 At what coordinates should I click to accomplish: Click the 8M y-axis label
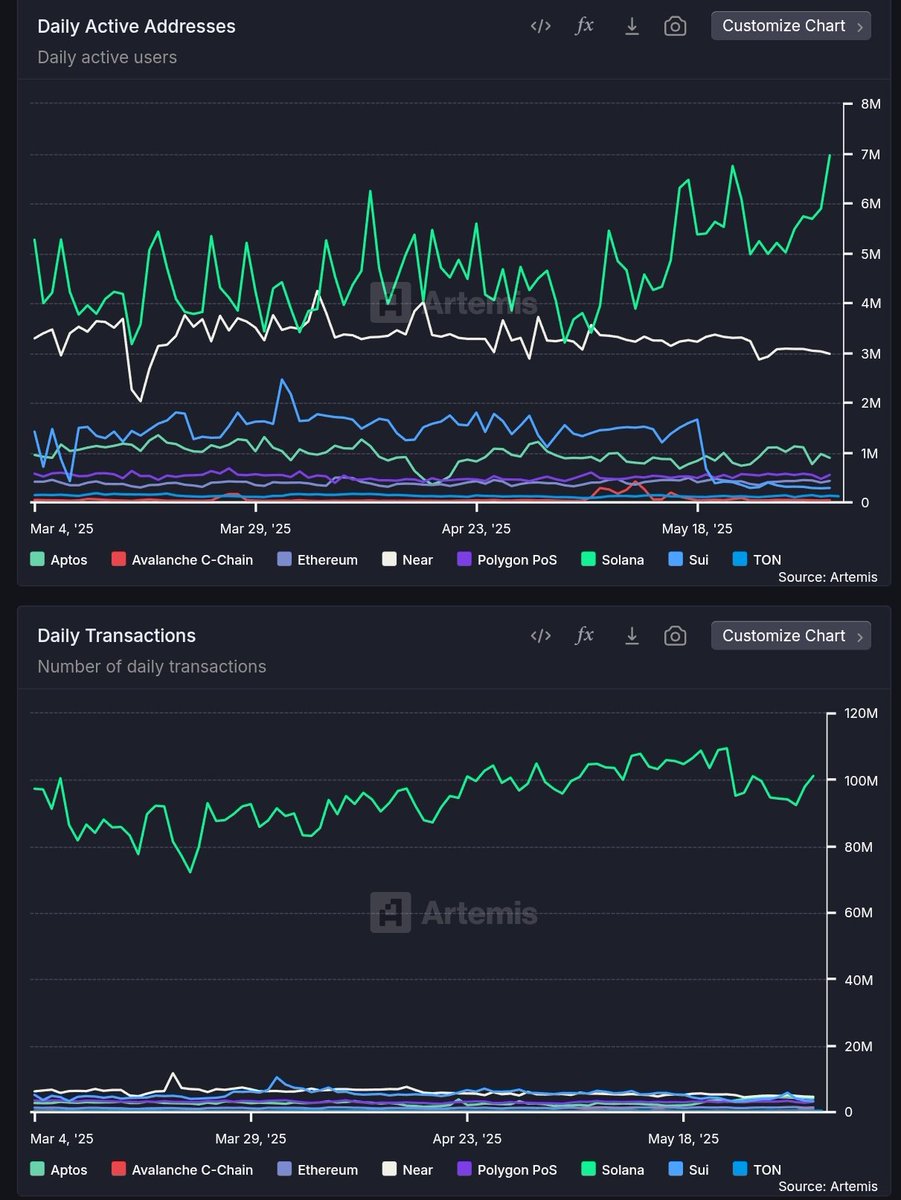point(869,104)
